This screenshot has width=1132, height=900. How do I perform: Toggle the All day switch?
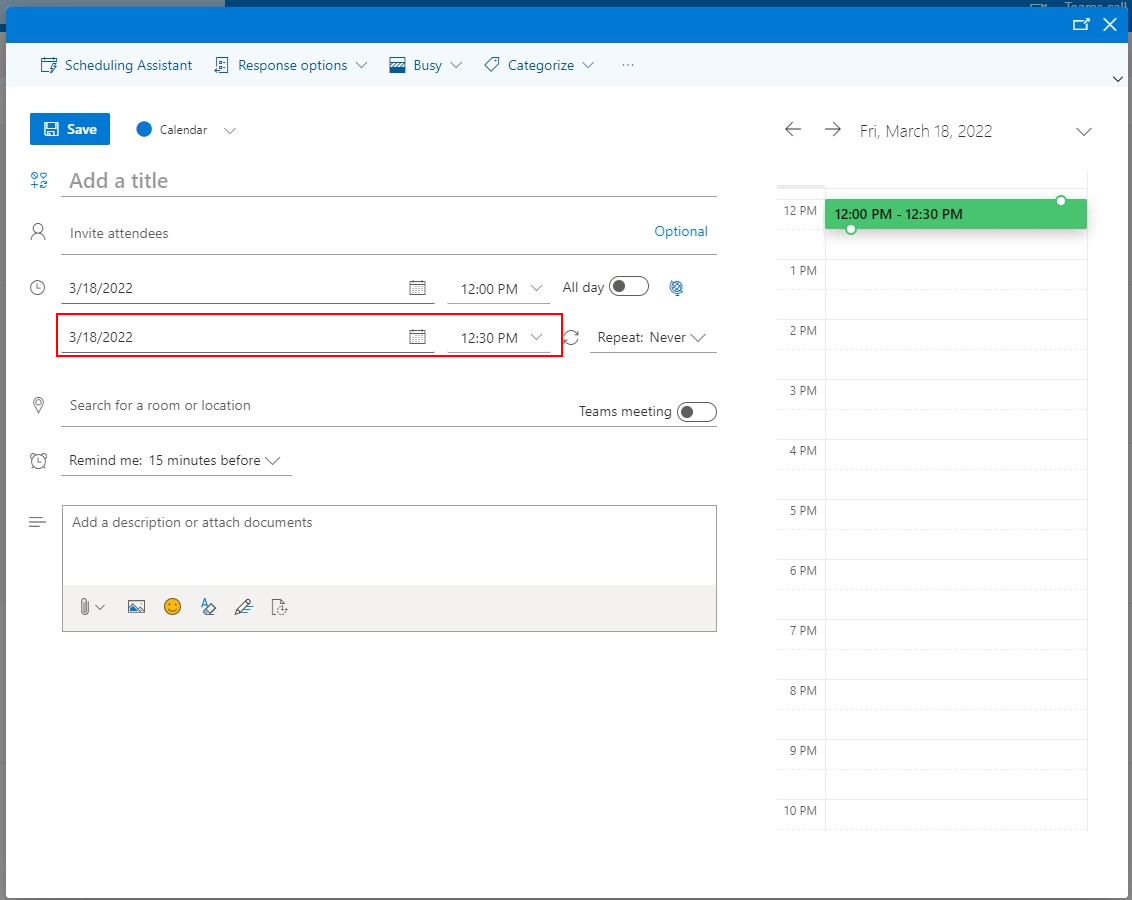click(x=629, y=287)
